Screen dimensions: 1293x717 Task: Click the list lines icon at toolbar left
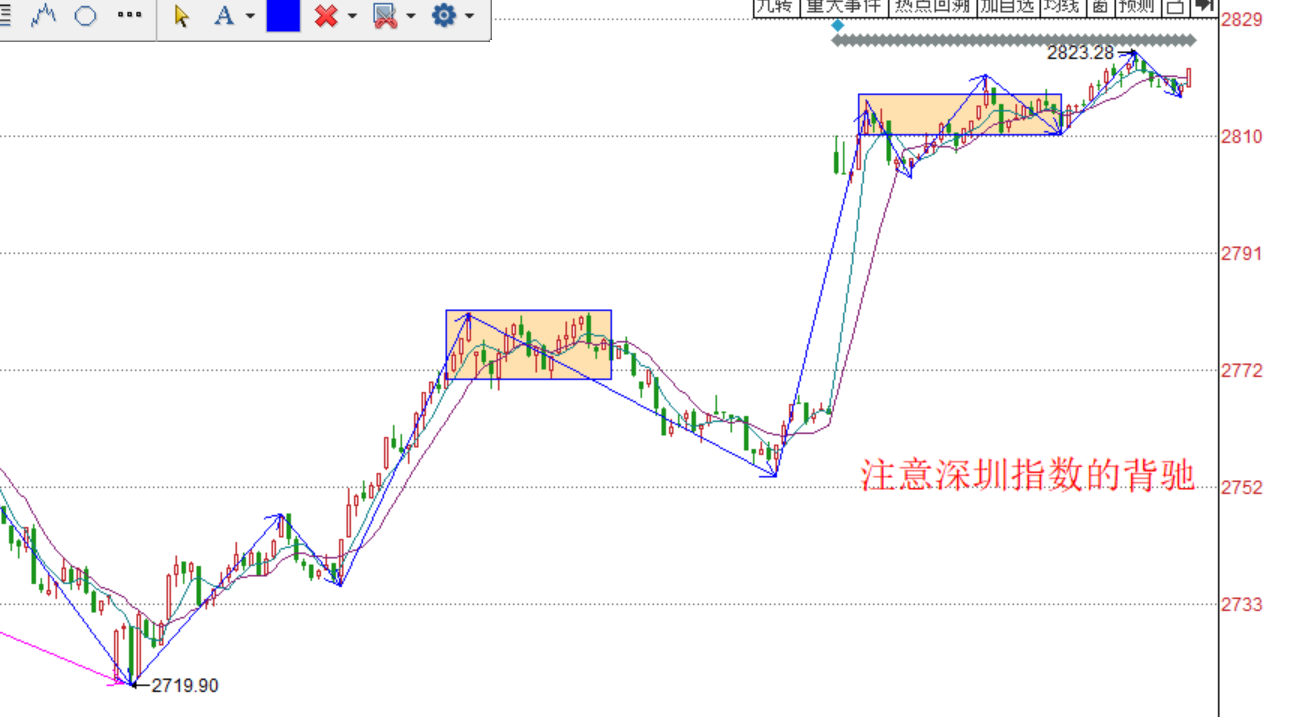(x=7, y=15)
